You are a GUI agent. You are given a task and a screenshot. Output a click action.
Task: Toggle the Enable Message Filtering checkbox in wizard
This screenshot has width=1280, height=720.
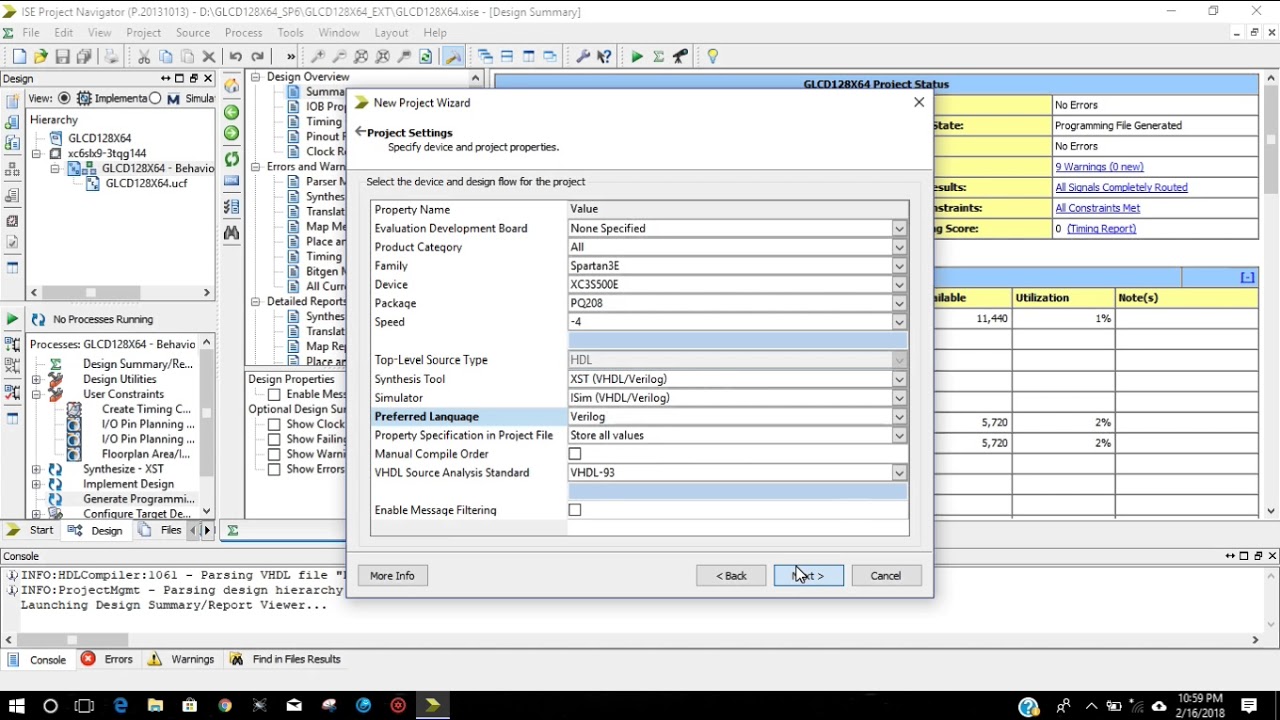[x=575, y=510]
